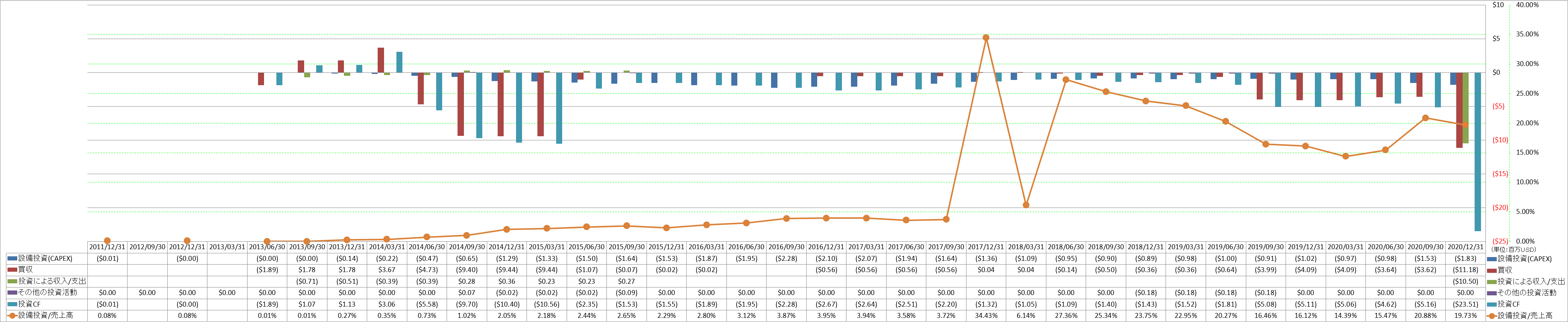Select the ($5.58) investment CF cell

point(427,304)
